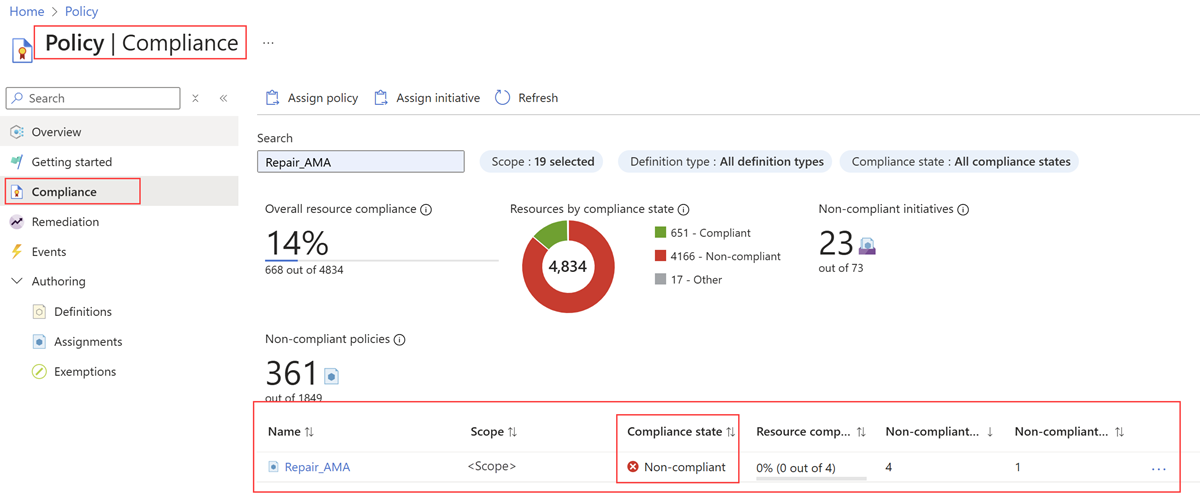Click the 14% compliance value
Image resolution: width=1200 pixels, height=496 pixels.
(298, 243)
